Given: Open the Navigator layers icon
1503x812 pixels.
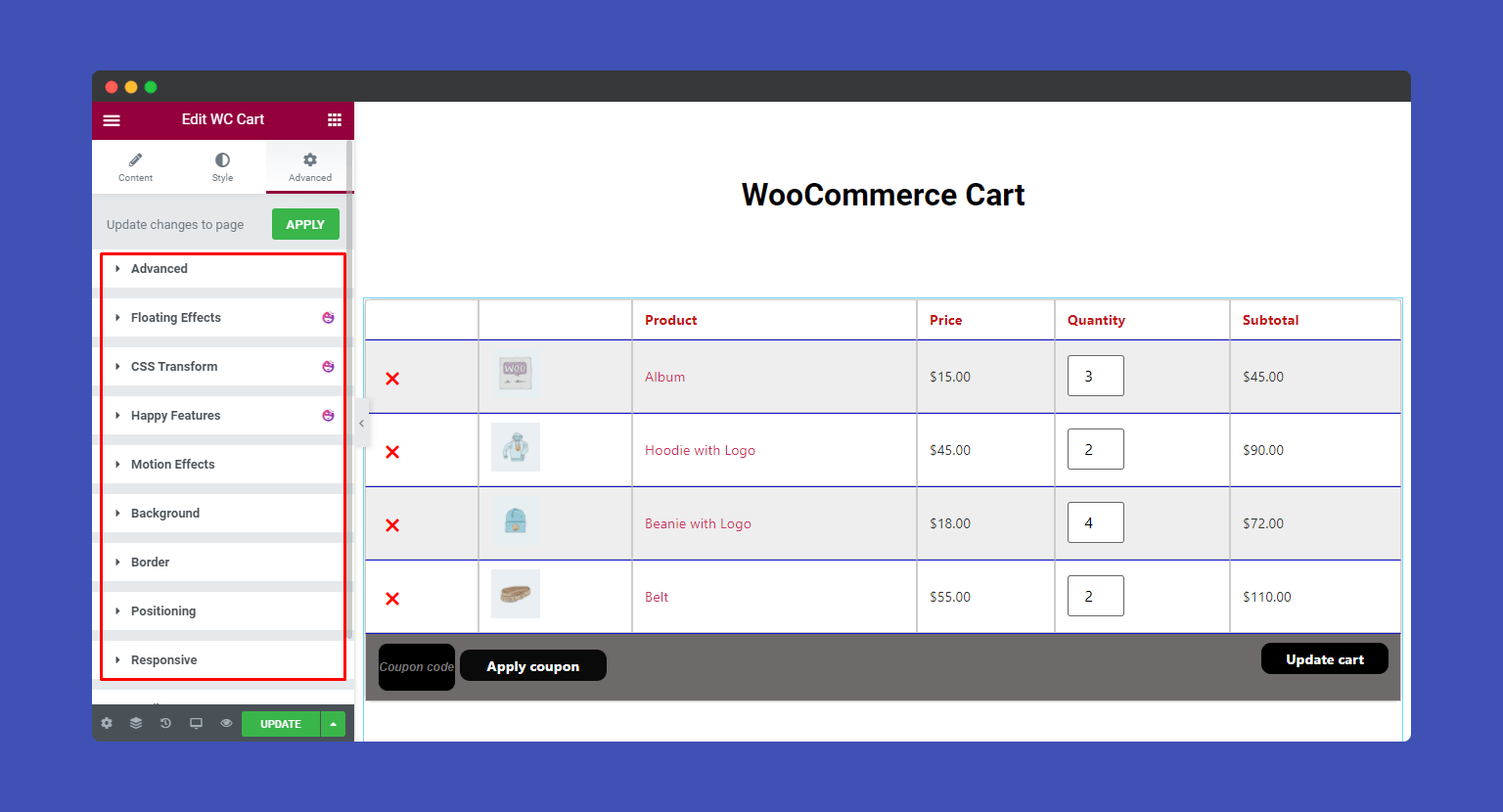Looking at the screenshot, I should [x=136, y=724].
